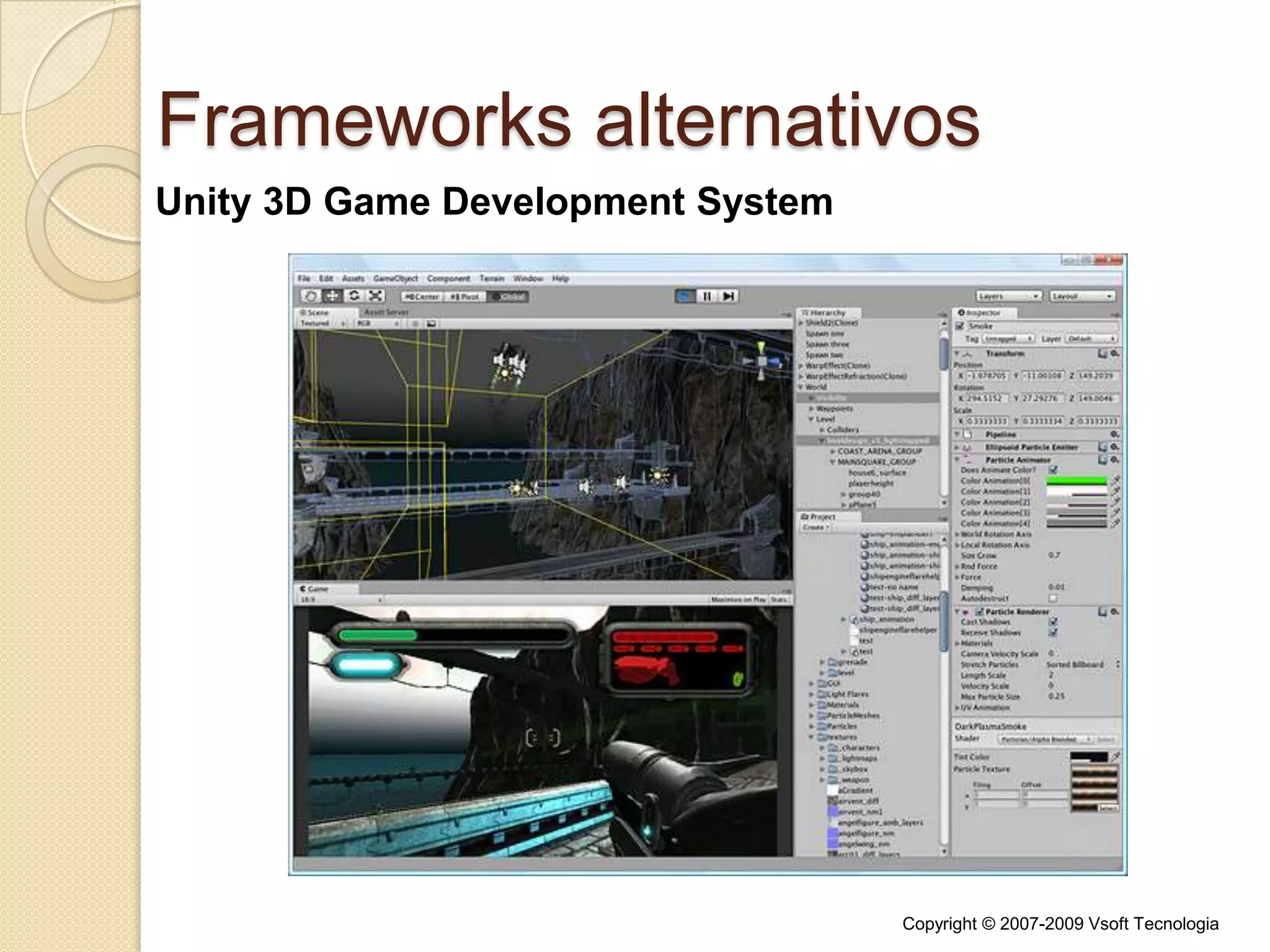The image size is (1270, 952).
Task: Toggle the Cast Shadows checkbox
Action: pos(1053,622)
